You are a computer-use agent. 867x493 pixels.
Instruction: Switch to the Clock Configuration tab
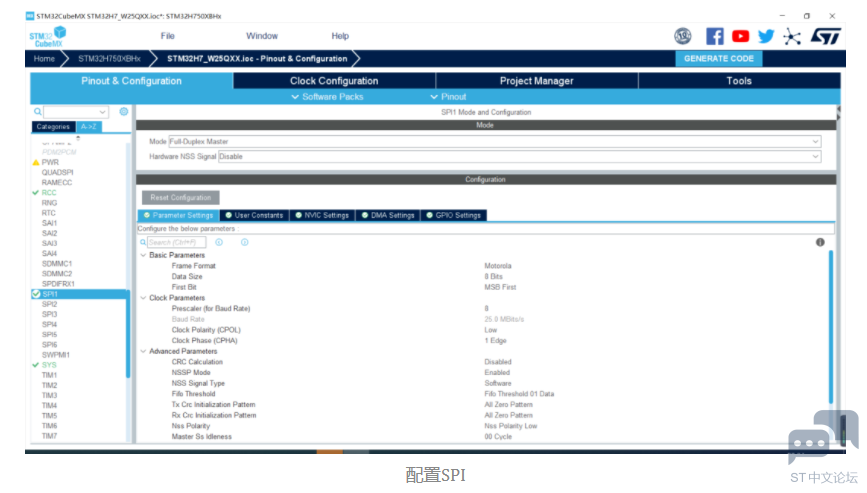(334, 81)
